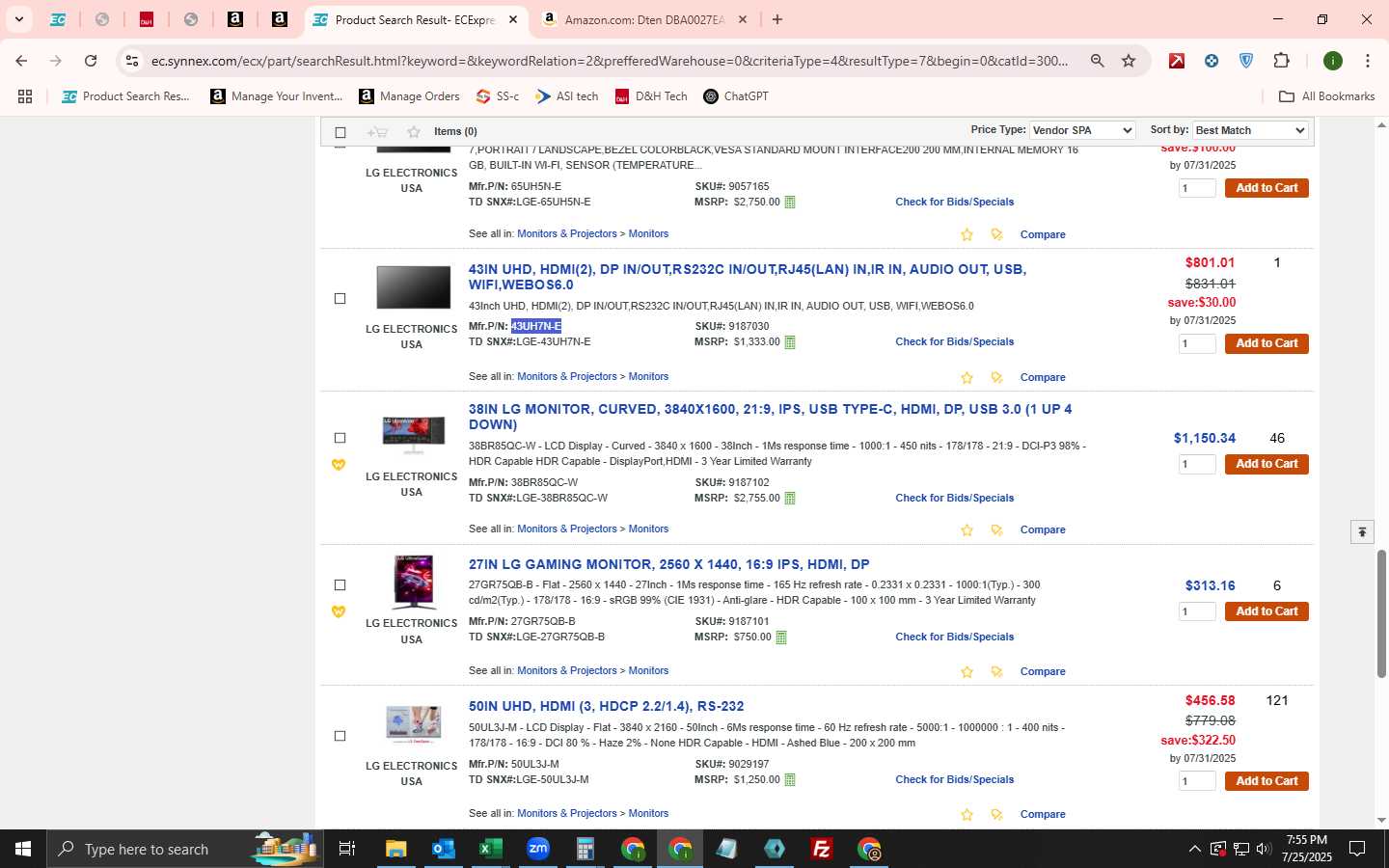Open the 38IN LG MONITOR, CURVED product title link
Screen dimensions: 1389x868
(770, 417)
